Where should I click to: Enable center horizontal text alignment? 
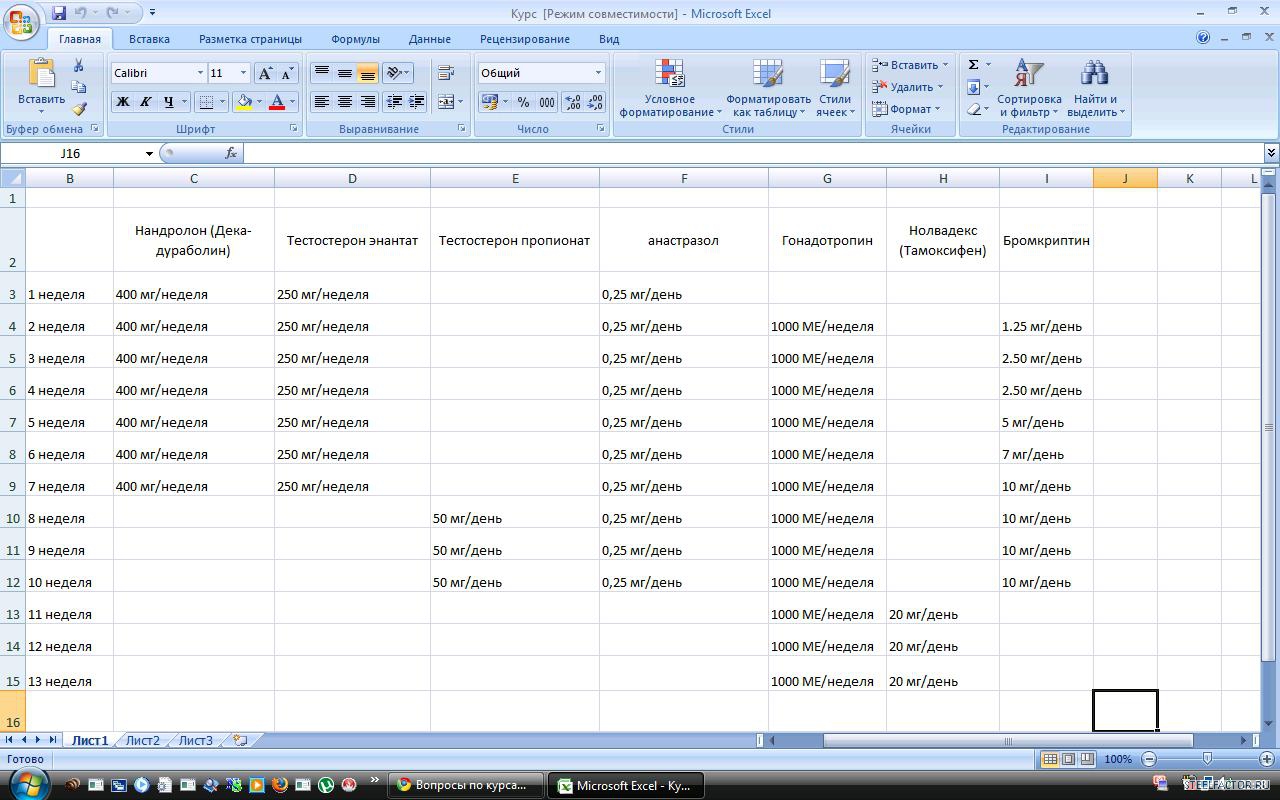click(344, 102)
